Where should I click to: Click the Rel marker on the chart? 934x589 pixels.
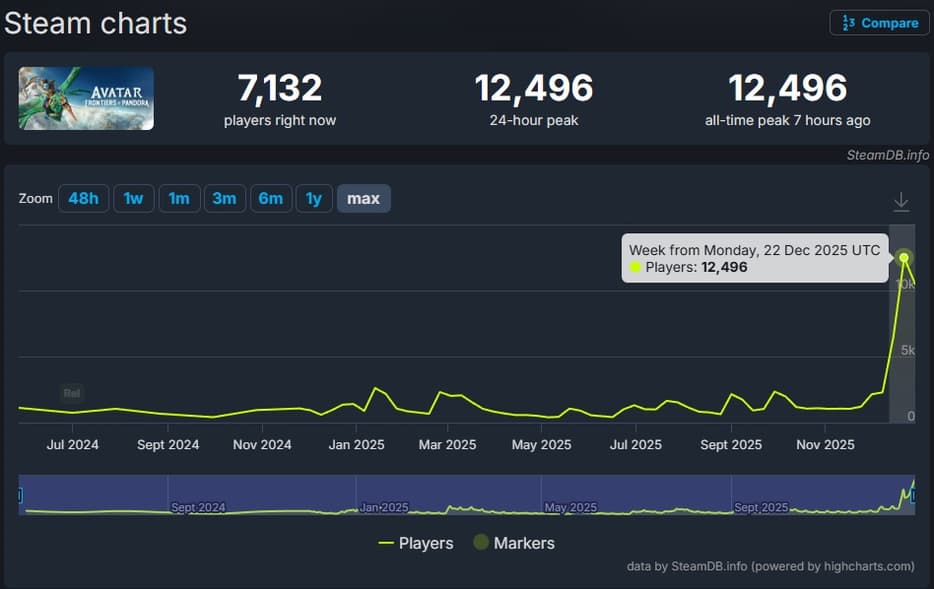pyautogui.click(x=72, y=393)
